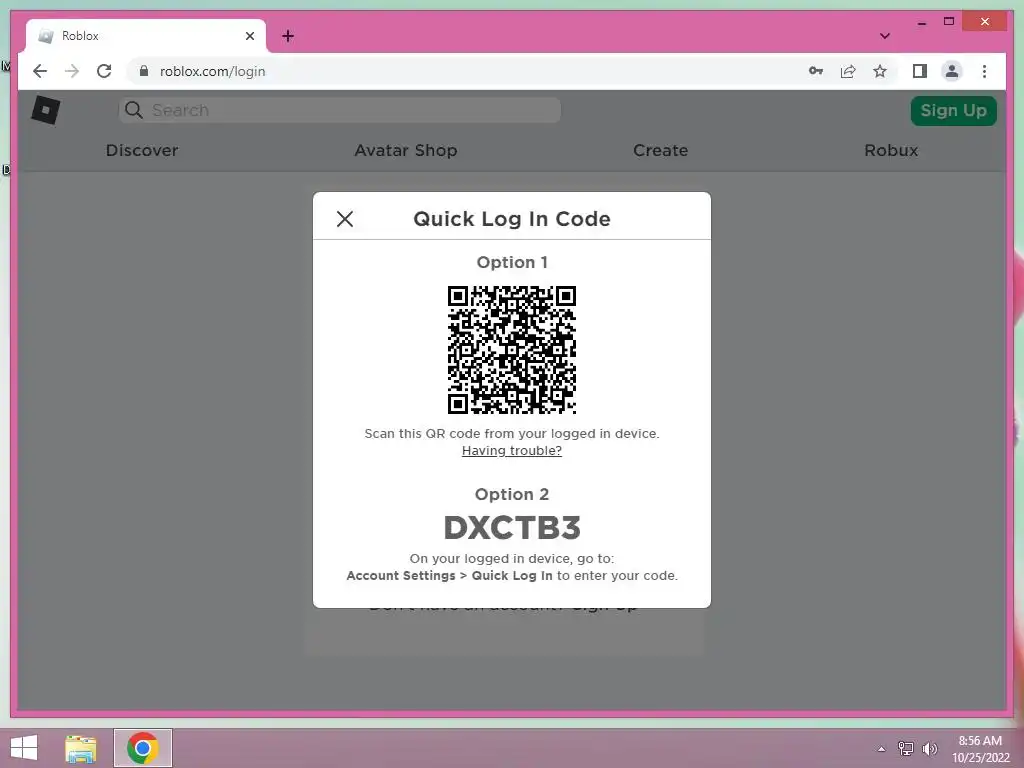Go to the Create section
The image size is (1024, 768).
(x=660, y=150)
